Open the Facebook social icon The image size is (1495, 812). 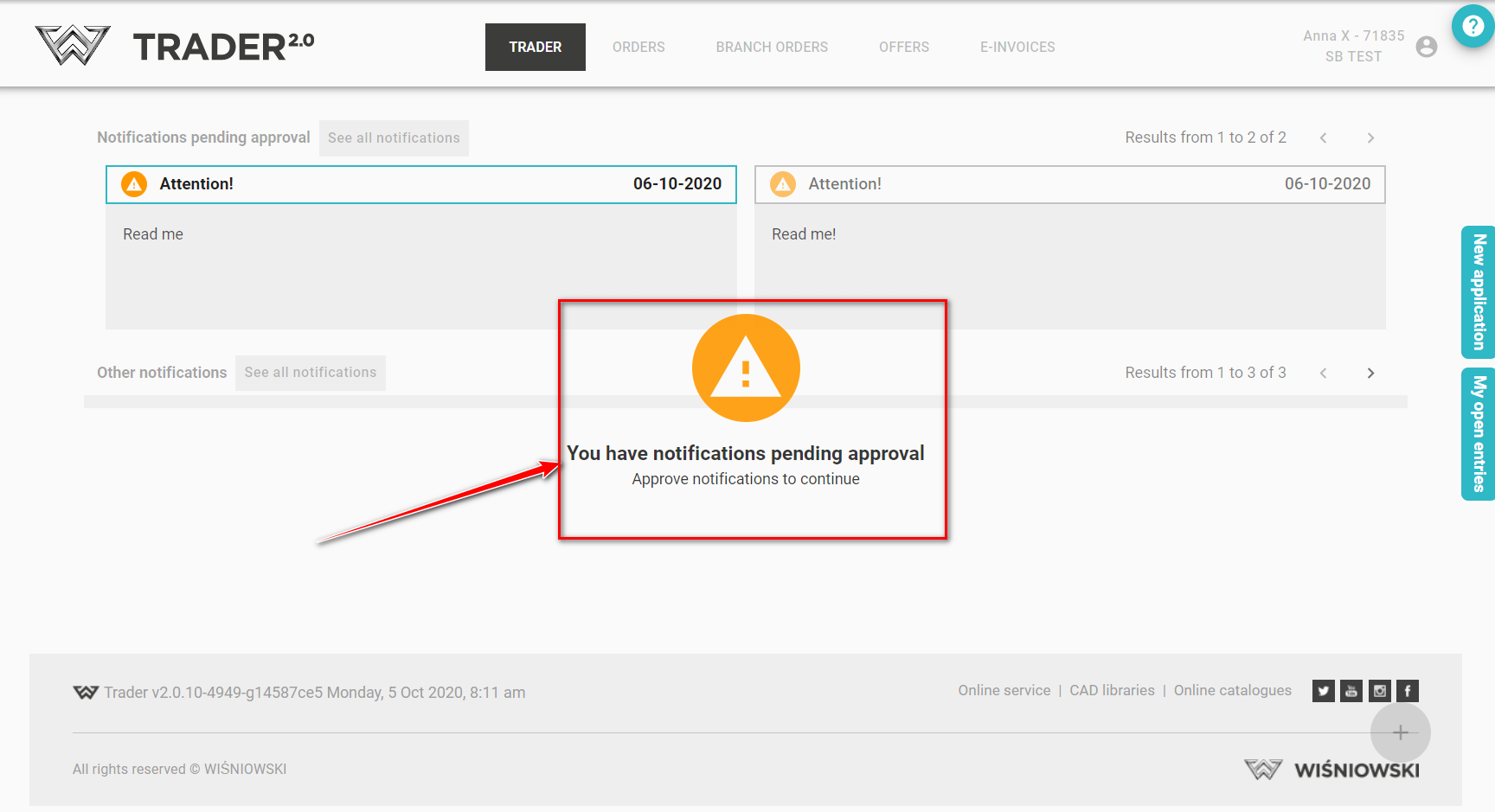pyautogui.click(x=1408, y=691)
